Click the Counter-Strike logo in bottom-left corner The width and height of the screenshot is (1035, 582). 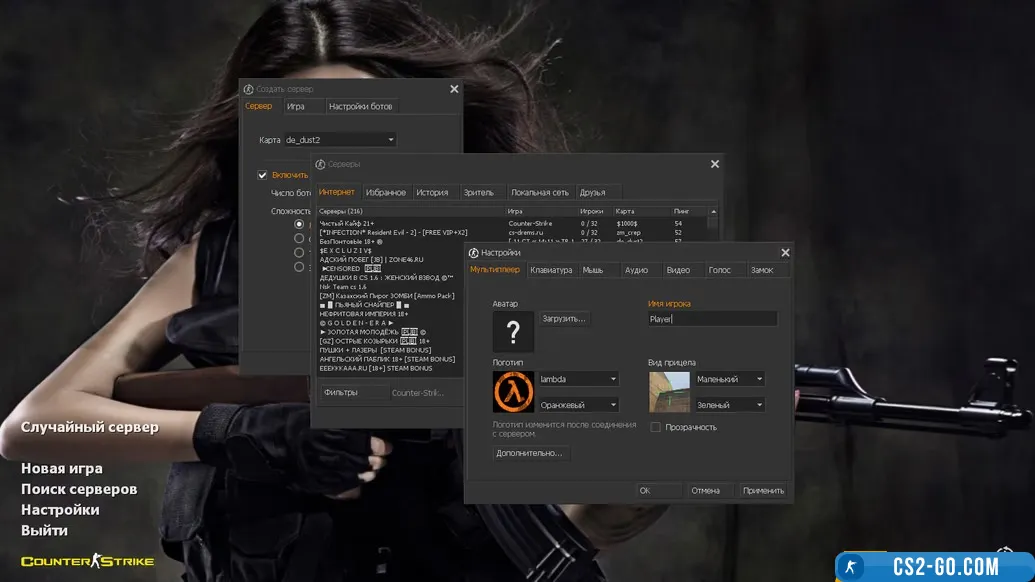tap(88, 561)
